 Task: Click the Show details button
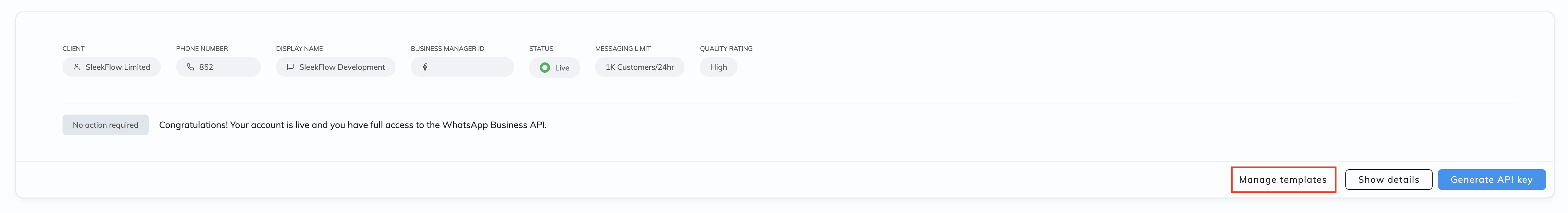1389,180
